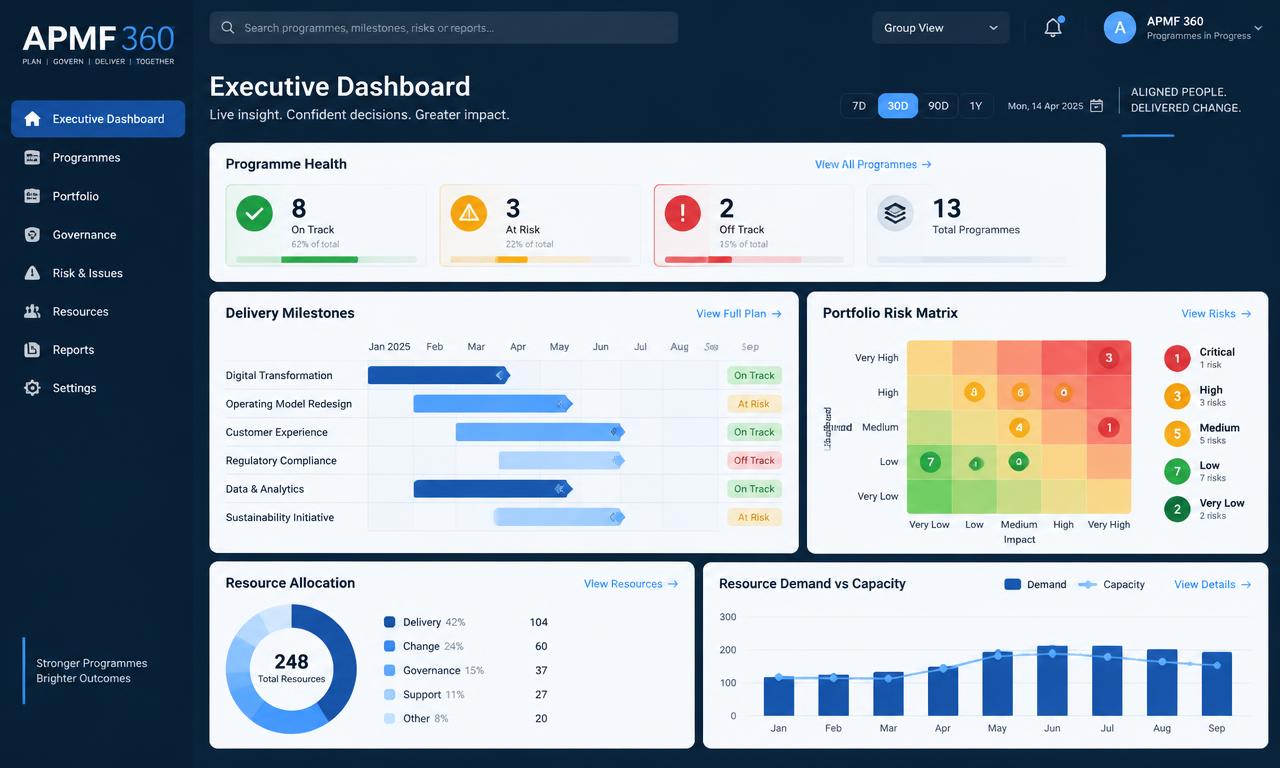Go to Programmes in sidebar

coord(98,158)
